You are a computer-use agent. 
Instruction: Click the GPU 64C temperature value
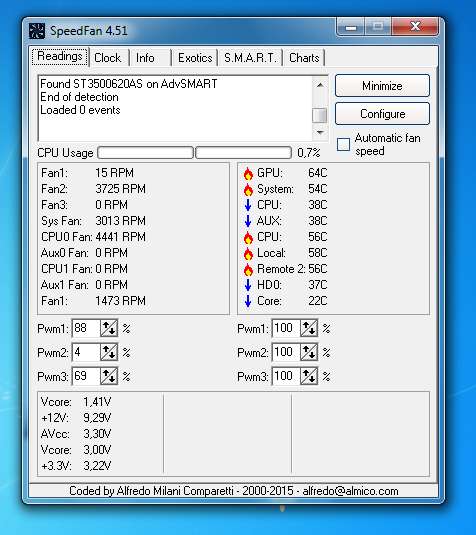317,173
